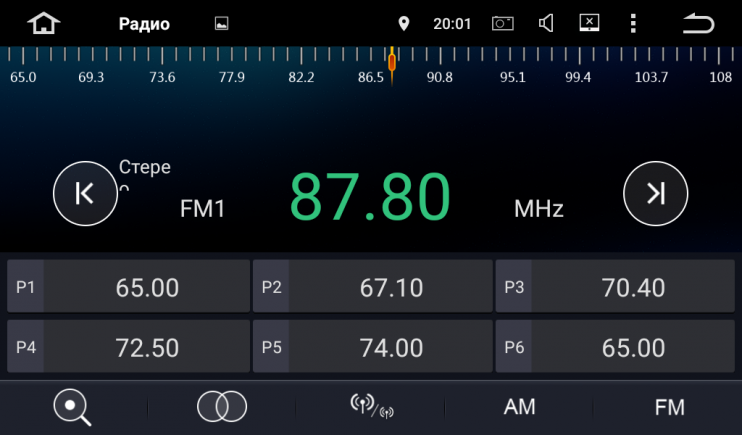
Task: Go back using the return arrow
Action: point(698,23)
